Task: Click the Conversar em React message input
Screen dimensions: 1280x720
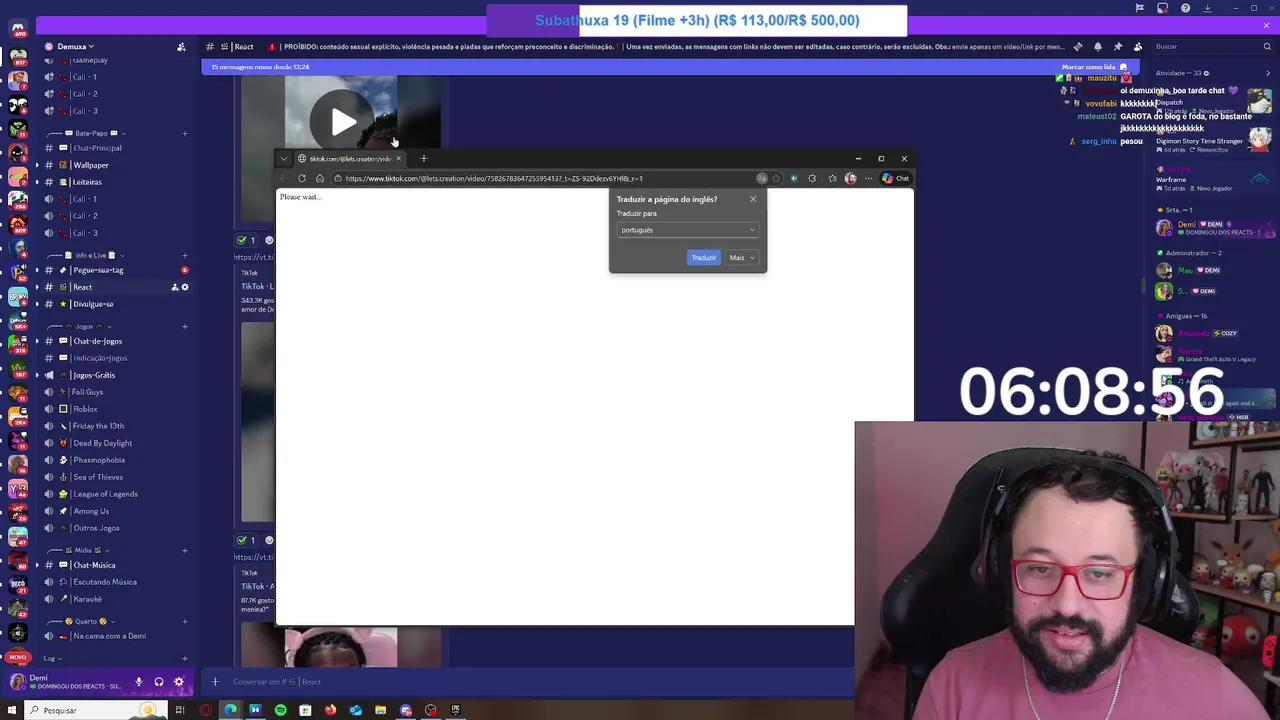Action: click(540, 682)
